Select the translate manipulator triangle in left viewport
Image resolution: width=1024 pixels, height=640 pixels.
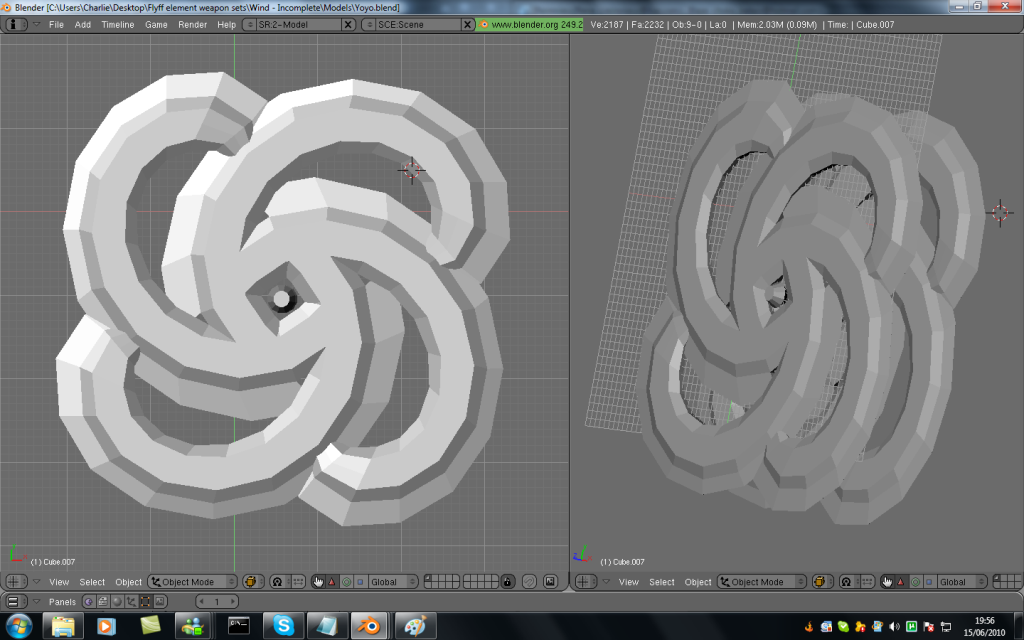coord(332,582)
